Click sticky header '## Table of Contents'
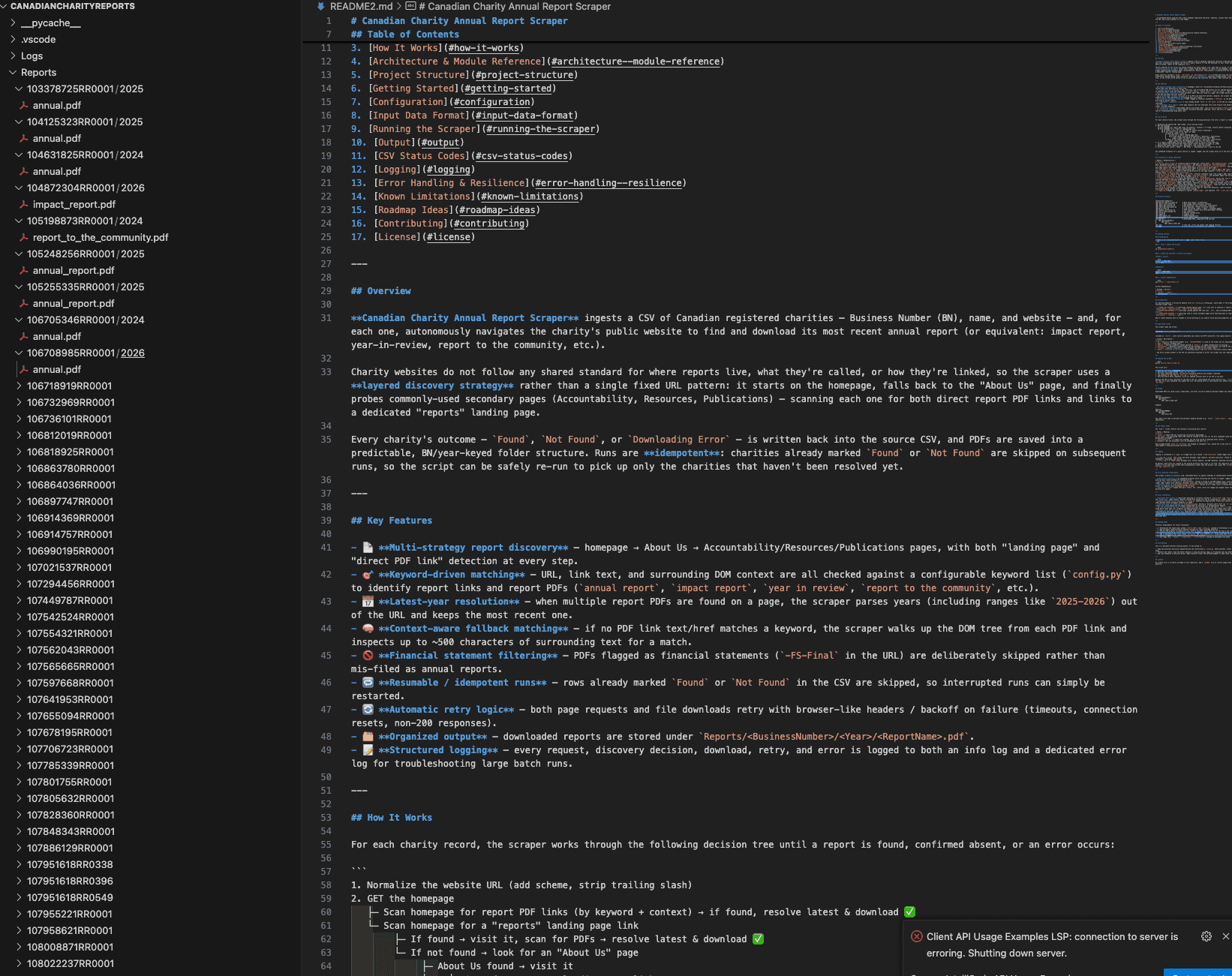 click(405, 35)
